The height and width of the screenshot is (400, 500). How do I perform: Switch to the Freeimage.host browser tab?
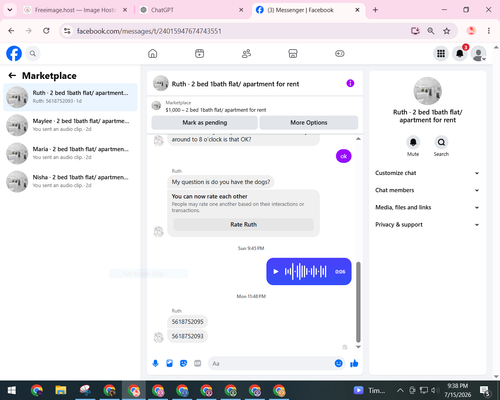[x=75, y=10]
